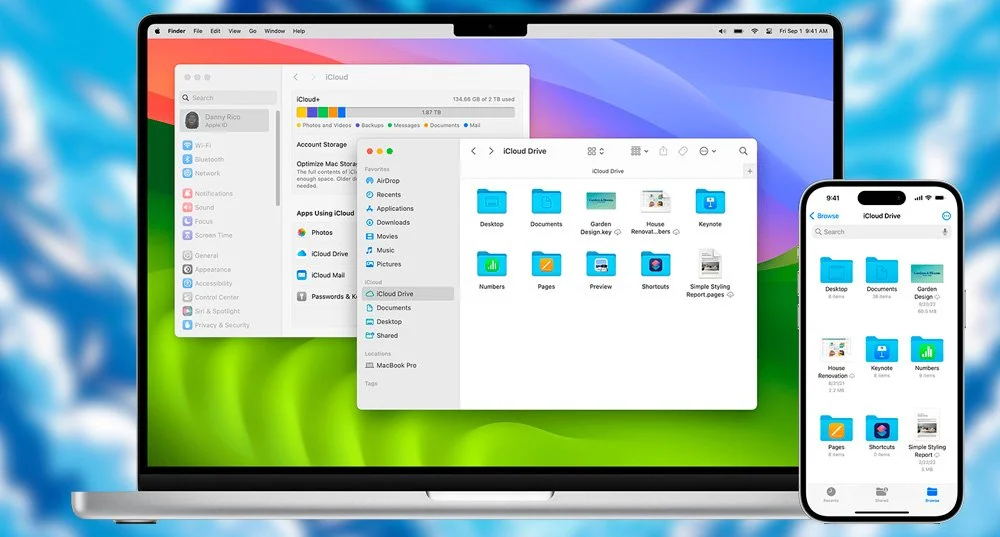This screenshot has width=1000, height=537.
Task: Open the Shortcuts folder in Finder window
Action: pyautogui.click(x=656, y=264)
